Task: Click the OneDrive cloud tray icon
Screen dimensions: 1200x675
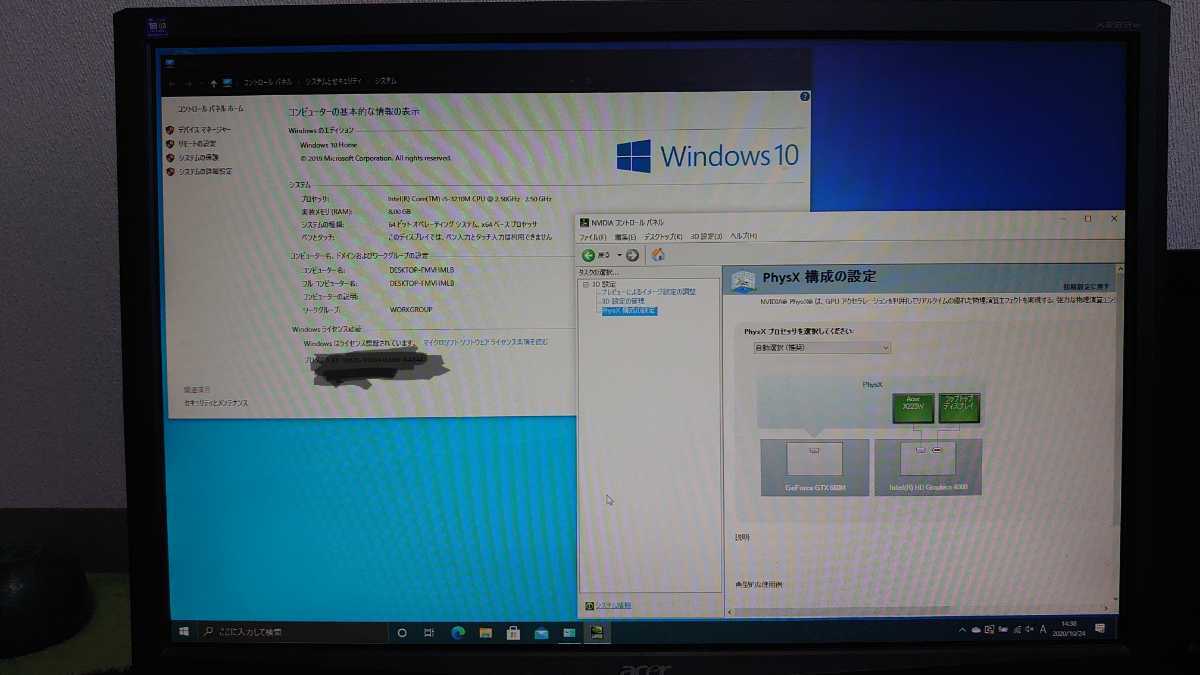Action: (976, 630)
